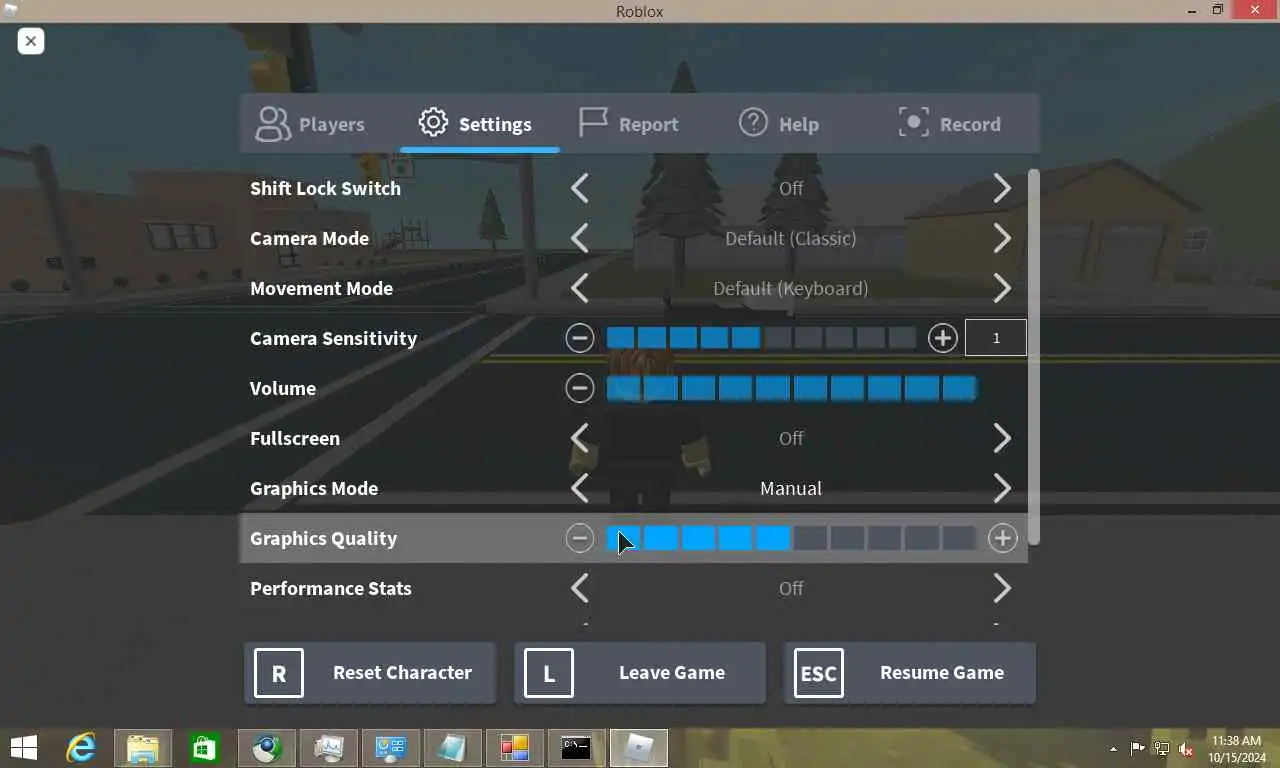Viewport: 1280px width, 768px height.
Task: Click the Reset Character button
Action: 370,673
